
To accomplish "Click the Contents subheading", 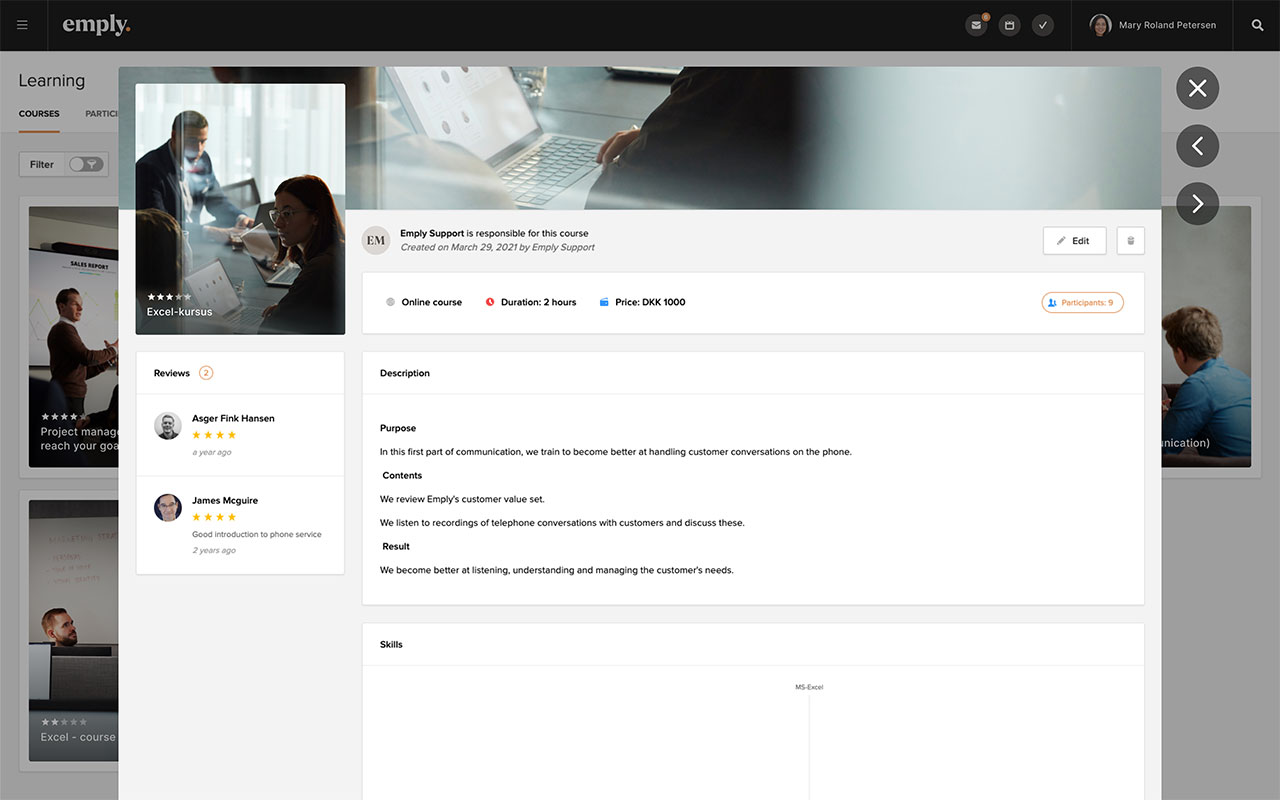I will tap(402, 475).
